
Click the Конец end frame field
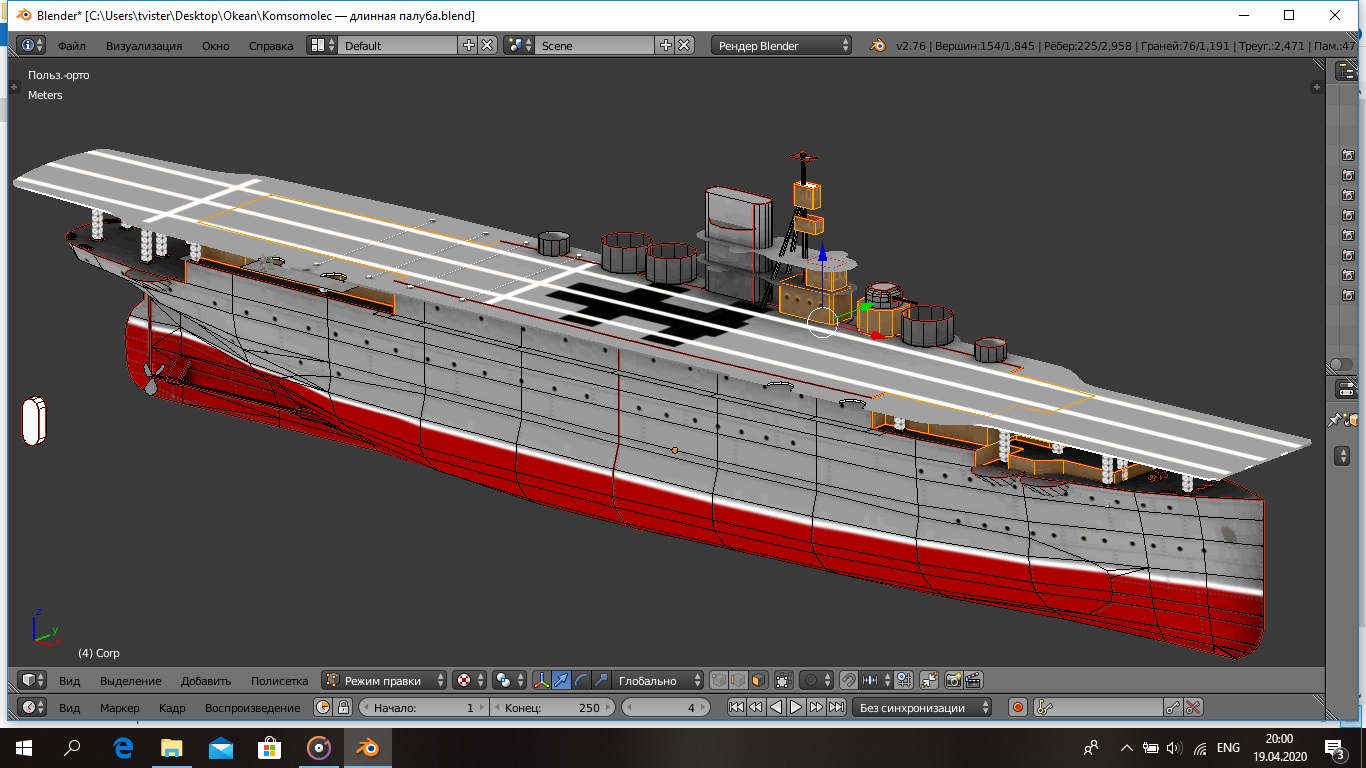551,708
